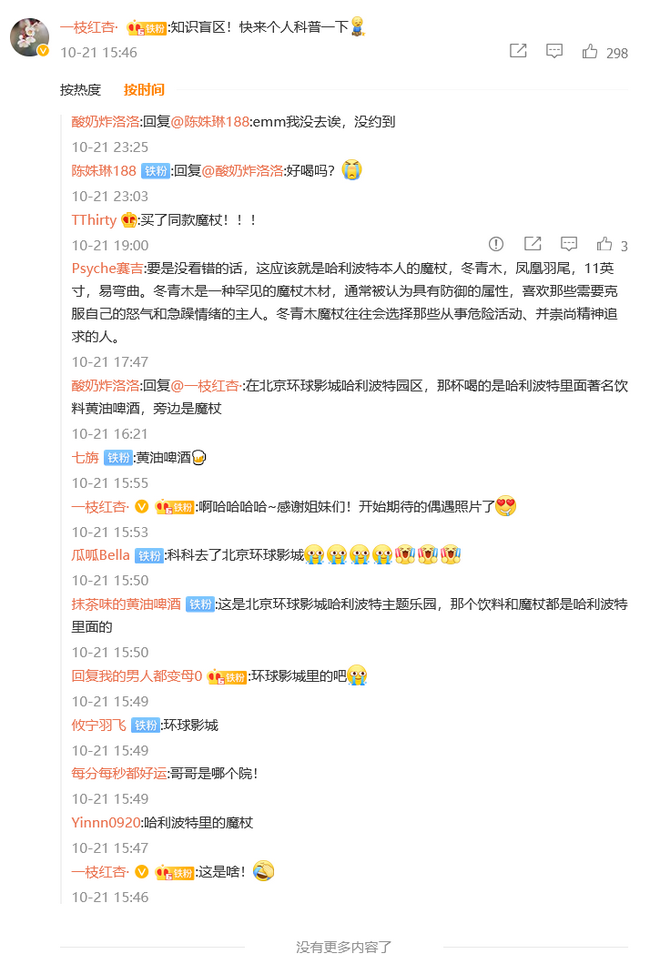Forward TThirty's comment using share icon
The width and height of the screenshot is (650, 964).
[533, 245]
